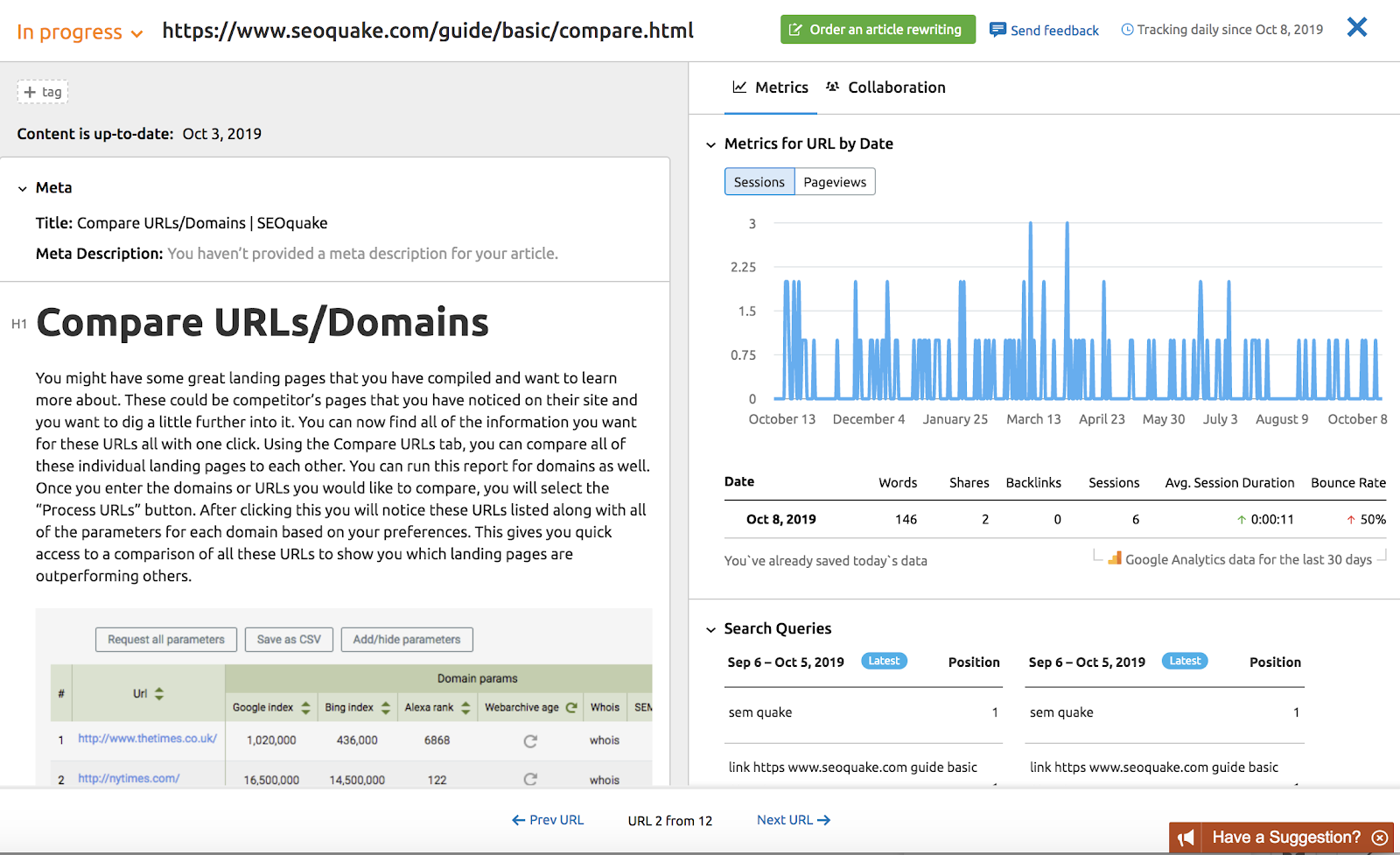Switch the chart to Sessions view
Image resolution: width=1400 pixels, height=855 pixels.
click(x=759, y=182)
